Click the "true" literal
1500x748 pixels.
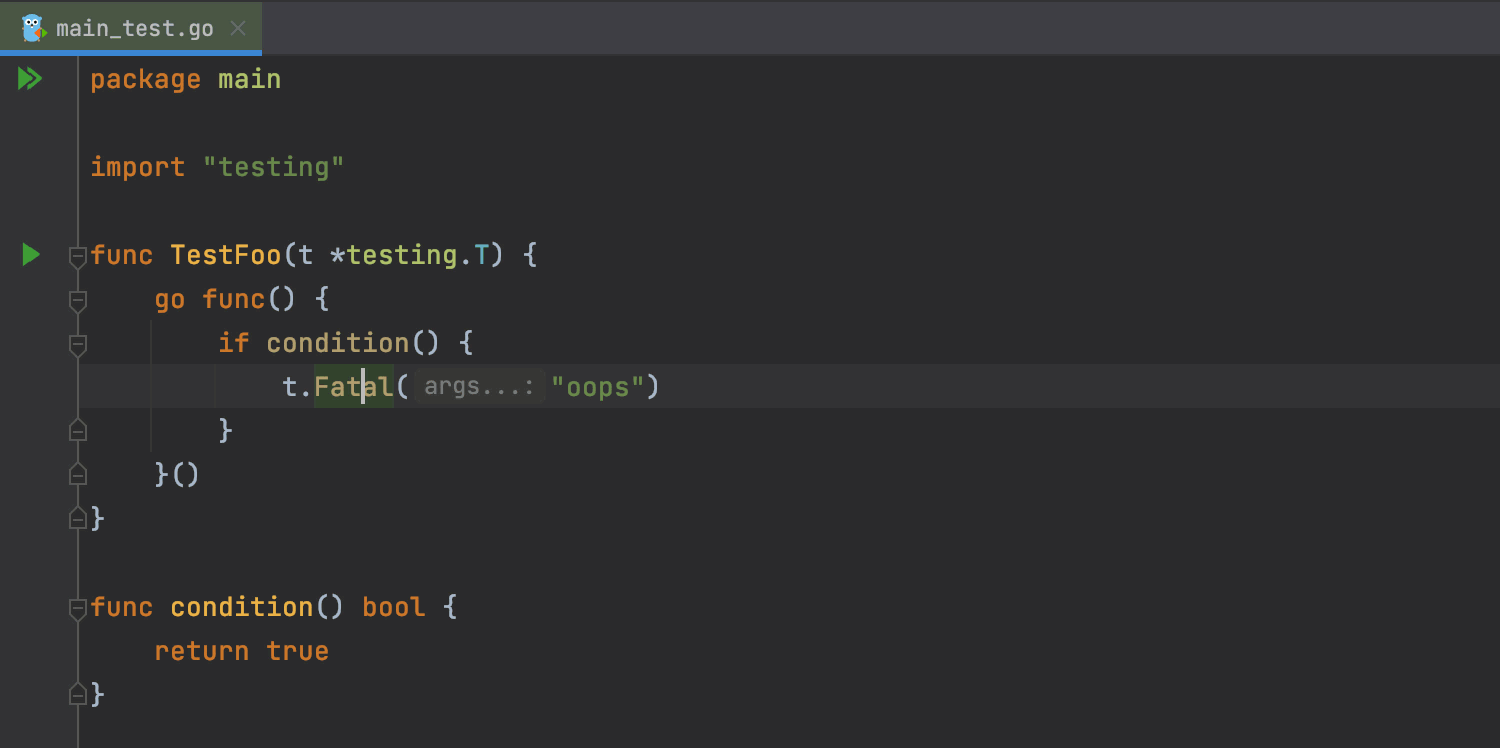pos(298,651)
